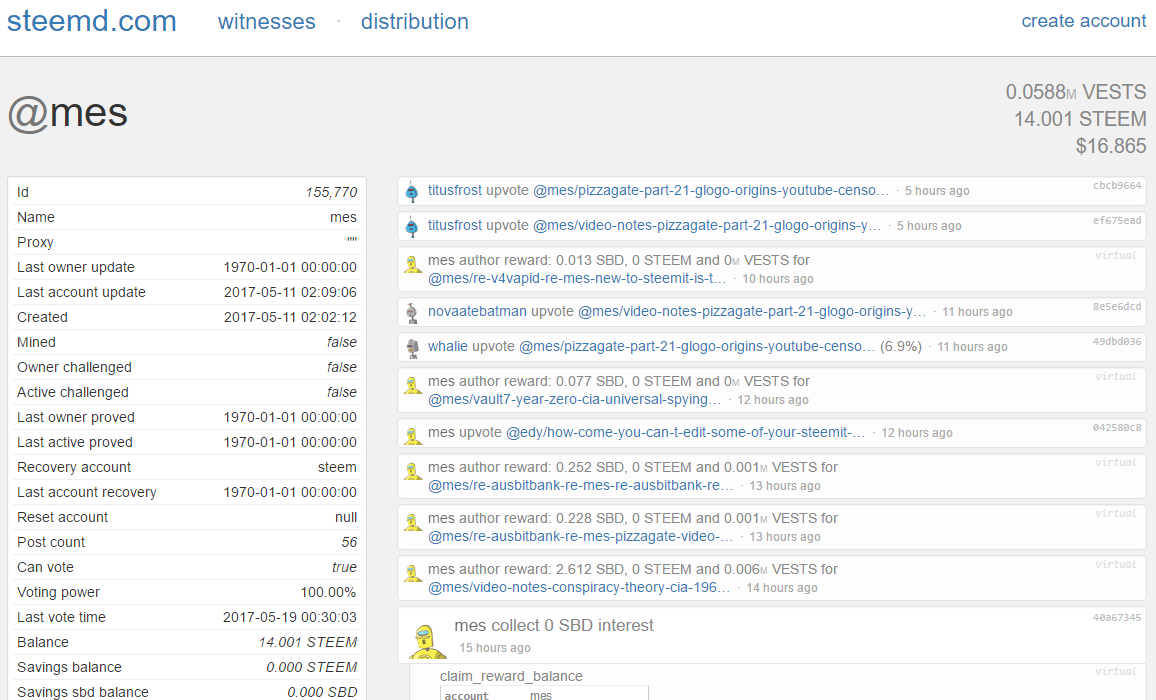This screenshot has width=1156, height=700.
Task: Click Created date 2017-05-11 02:02:12
Action: 290,317
